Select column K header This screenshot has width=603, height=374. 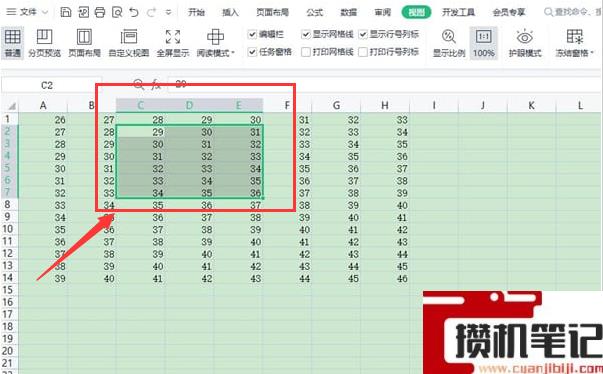[531, 105]
